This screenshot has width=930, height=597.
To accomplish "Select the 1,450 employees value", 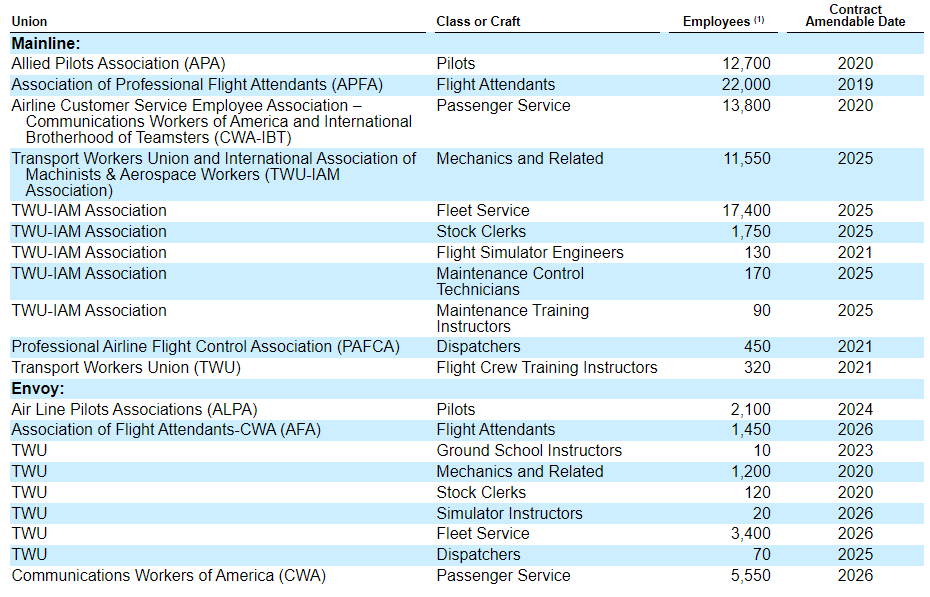I will pos(751,429).
